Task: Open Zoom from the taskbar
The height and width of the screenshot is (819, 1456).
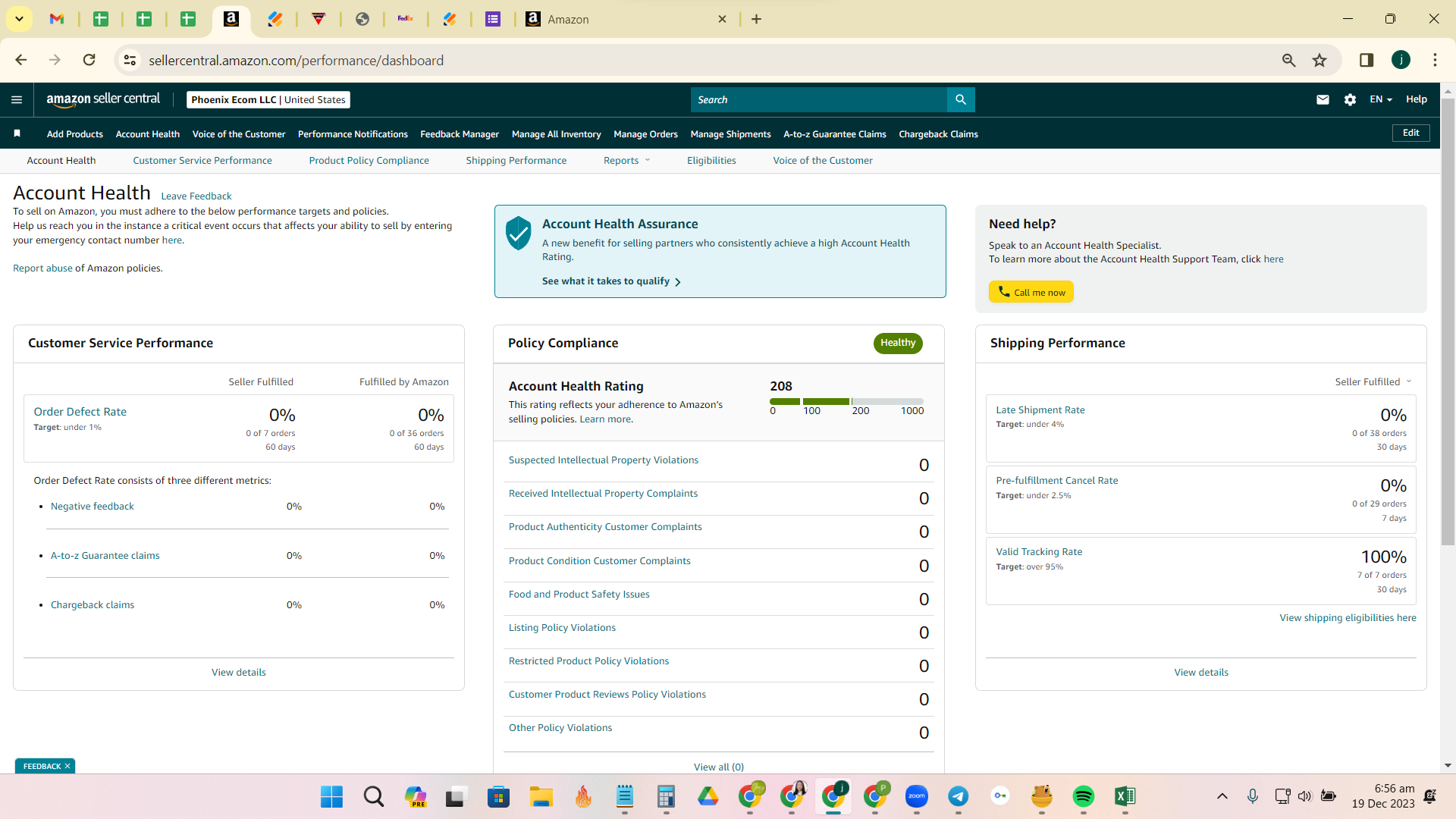Action: coord(916,796)
